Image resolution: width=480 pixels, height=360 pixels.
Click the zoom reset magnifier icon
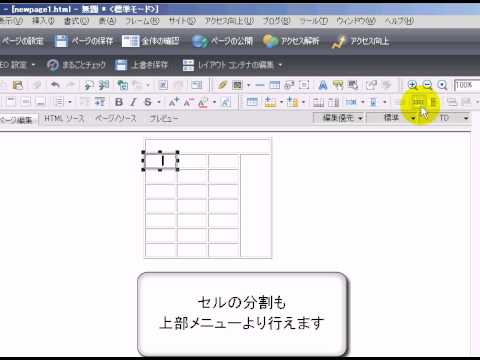[x=442, y=85]
